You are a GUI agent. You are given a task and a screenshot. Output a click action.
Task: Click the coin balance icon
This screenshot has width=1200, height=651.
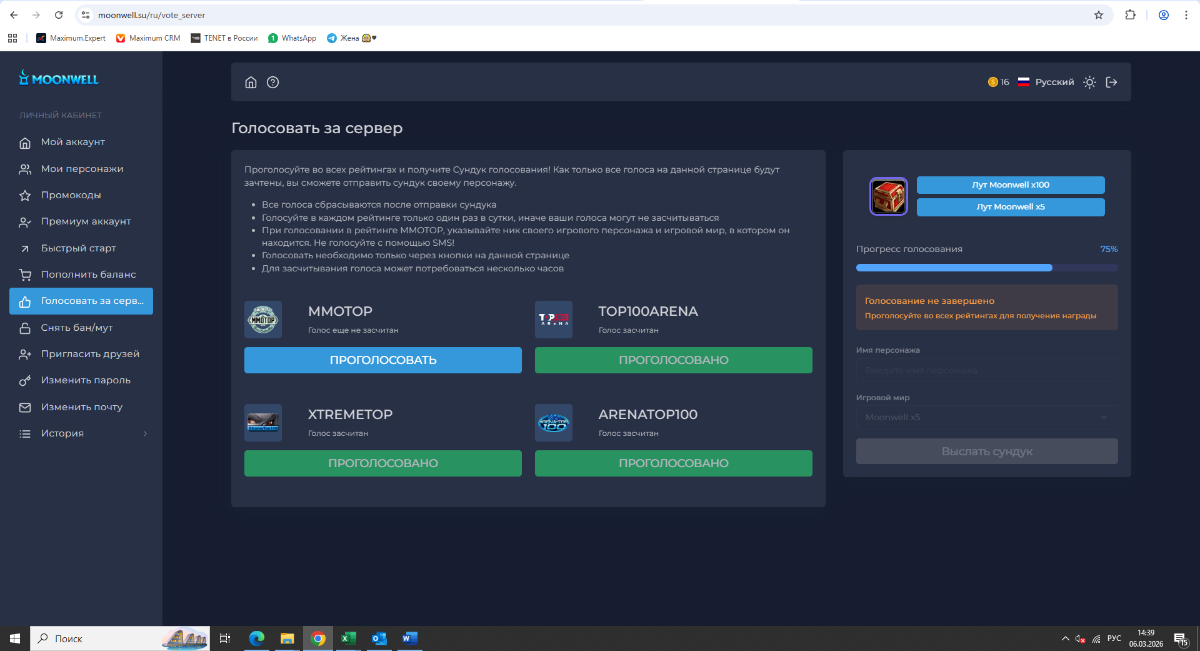click(992, 82)
